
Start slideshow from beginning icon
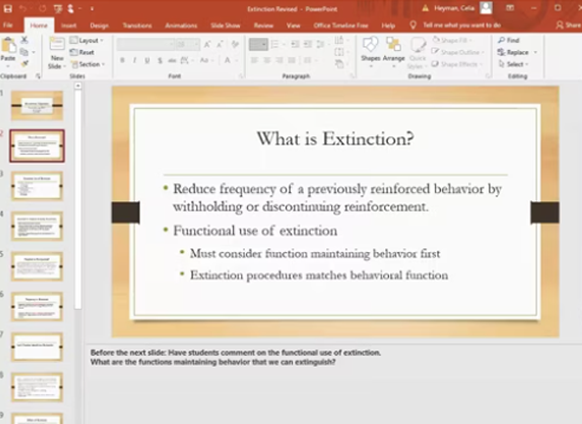point(58,8)
